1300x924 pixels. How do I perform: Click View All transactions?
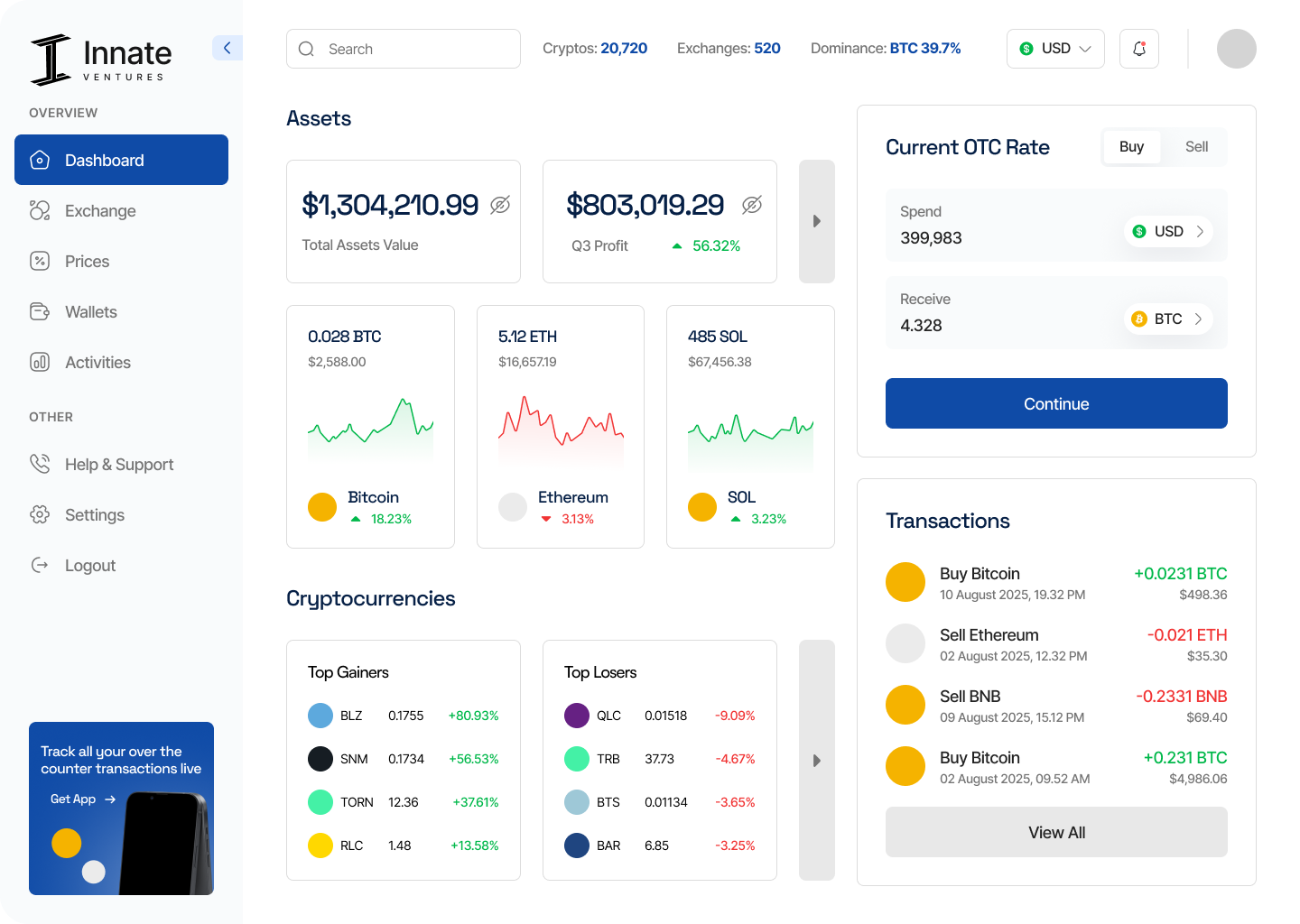[1056, 832]
